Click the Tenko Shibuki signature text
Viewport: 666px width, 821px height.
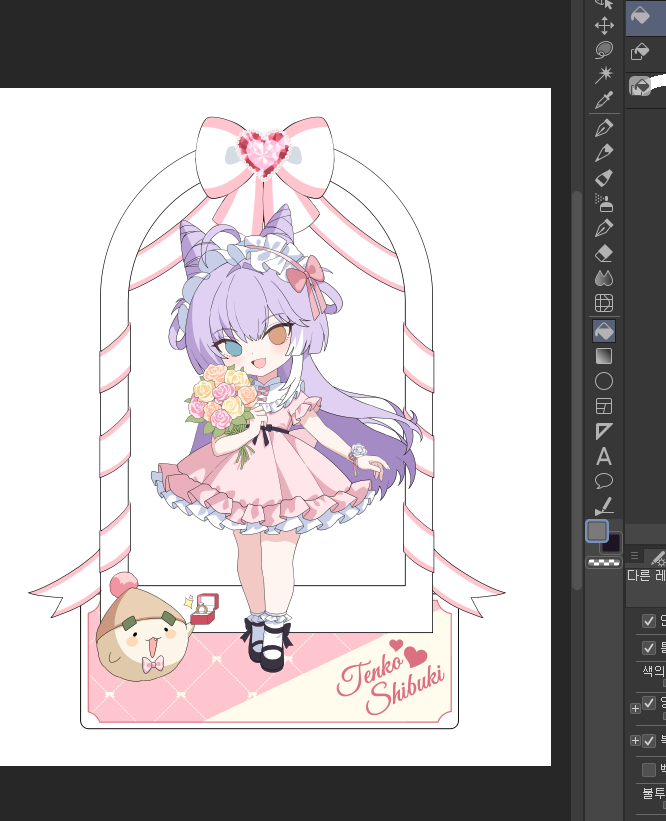click(x=391, y=683)
